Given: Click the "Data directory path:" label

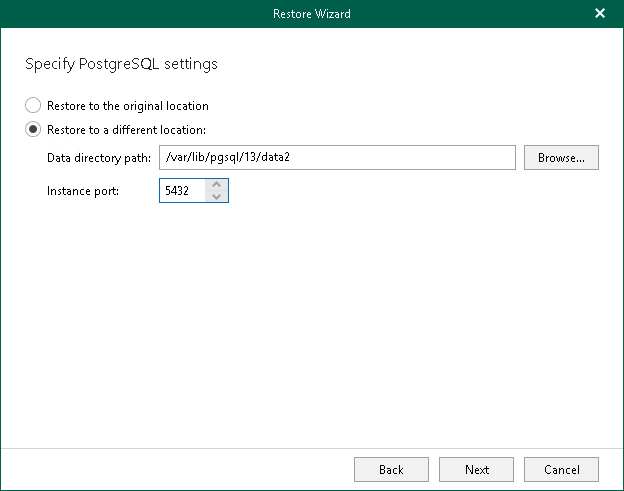Looking at the screenshot, I should pyautogui.click(x=99, y=158).
